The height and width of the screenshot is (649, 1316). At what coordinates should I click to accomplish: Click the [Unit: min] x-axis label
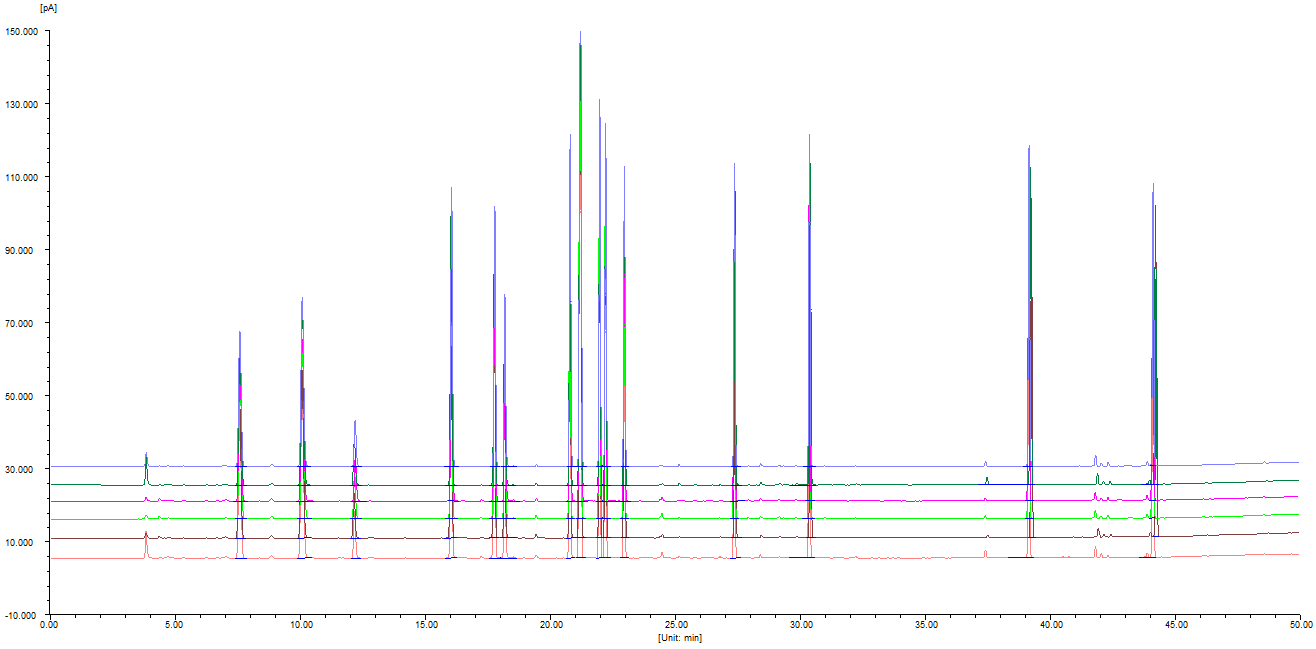[x=679, y=637]
